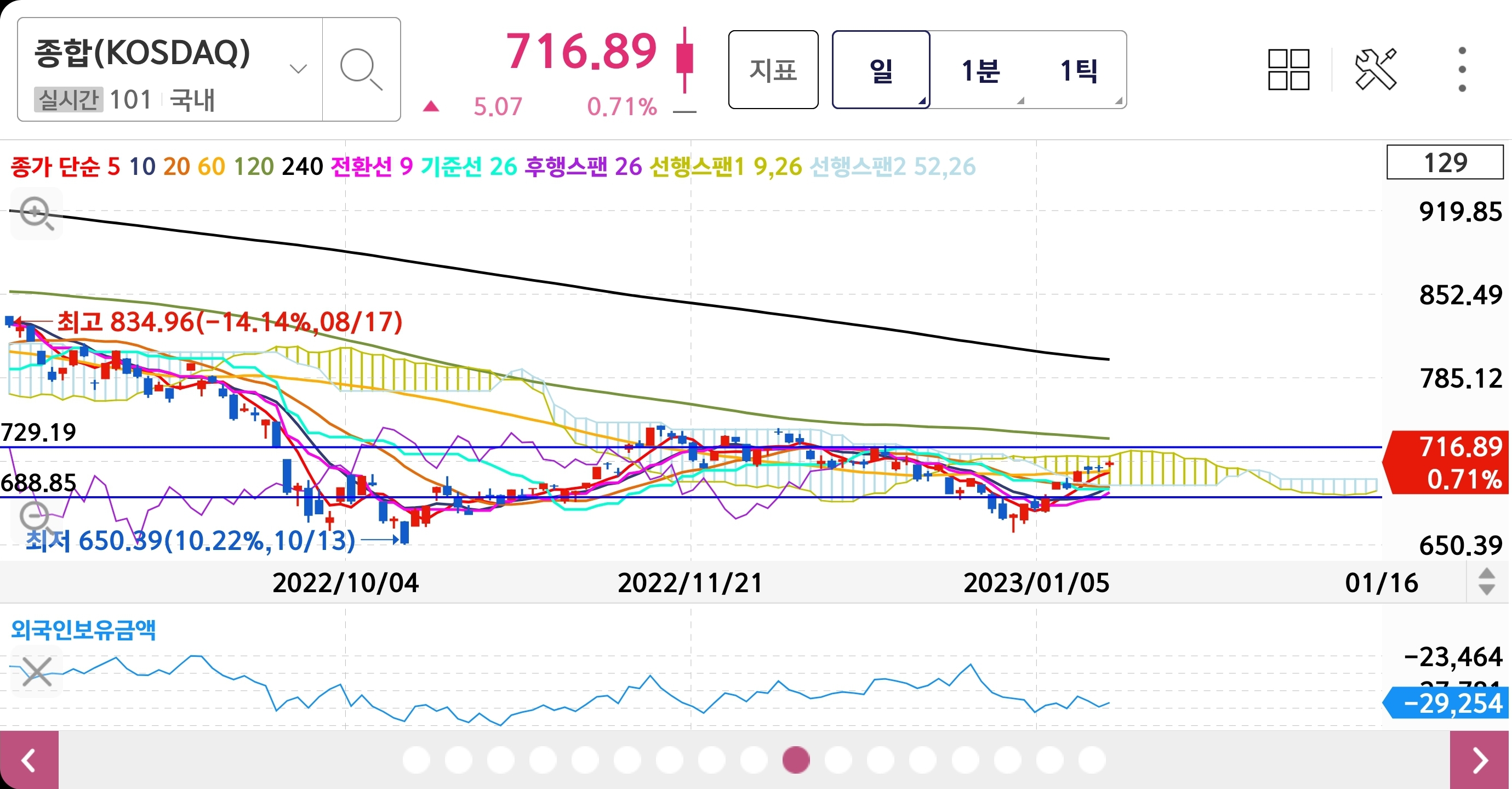Open the 일 period options dropdown
1512x789 pixels.
pos(881,69)
